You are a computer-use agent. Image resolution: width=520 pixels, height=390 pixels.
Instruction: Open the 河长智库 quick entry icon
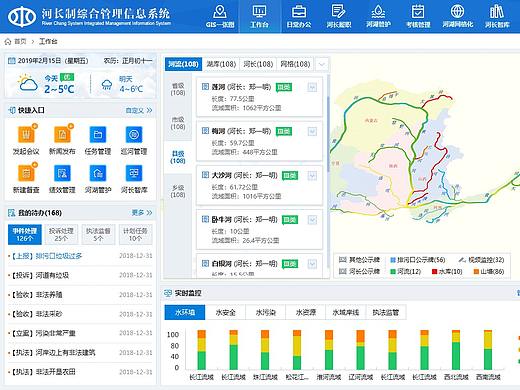click(x=134, y=173)
